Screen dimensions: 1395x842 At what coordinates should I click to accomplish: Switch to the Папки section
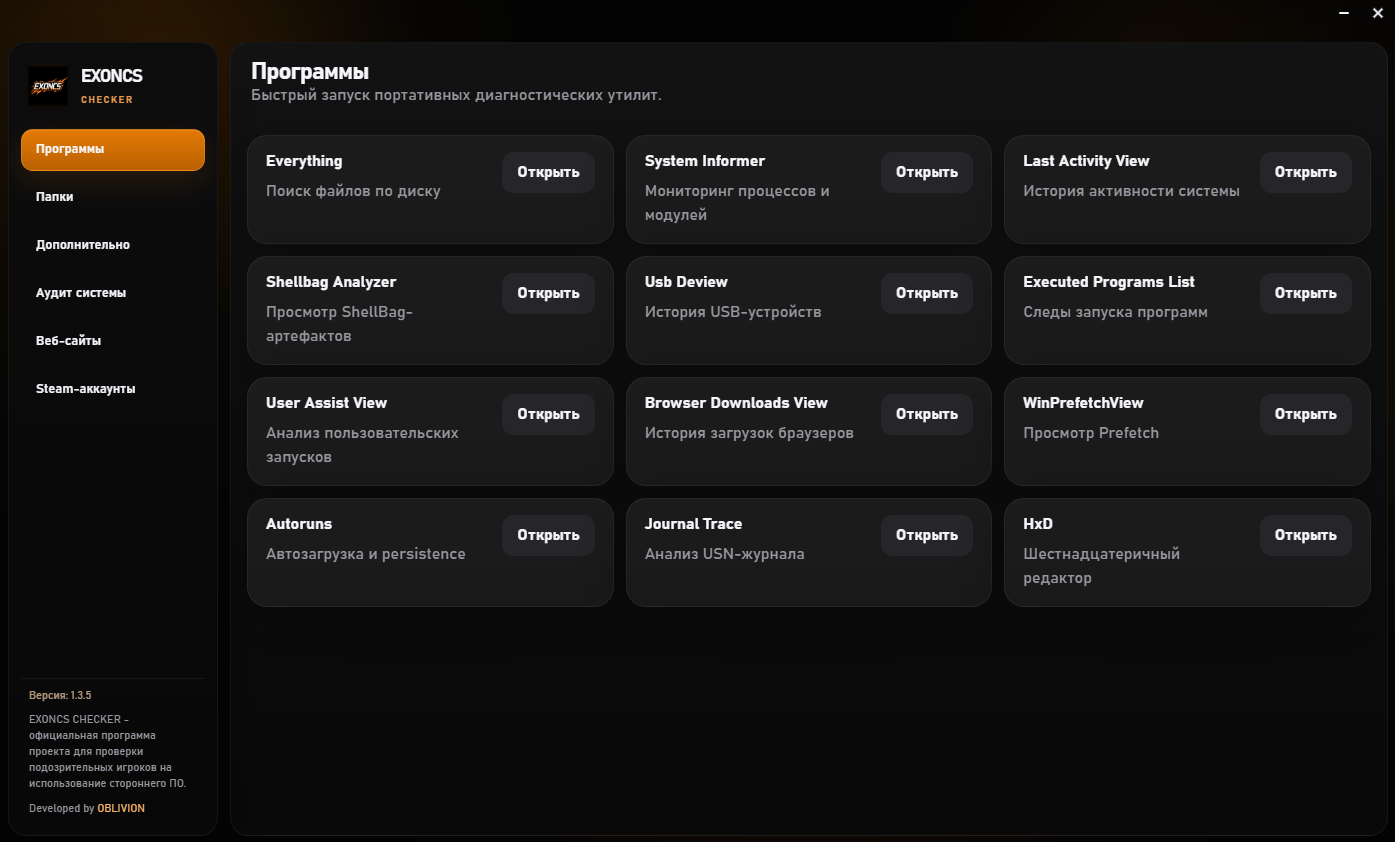113,197
